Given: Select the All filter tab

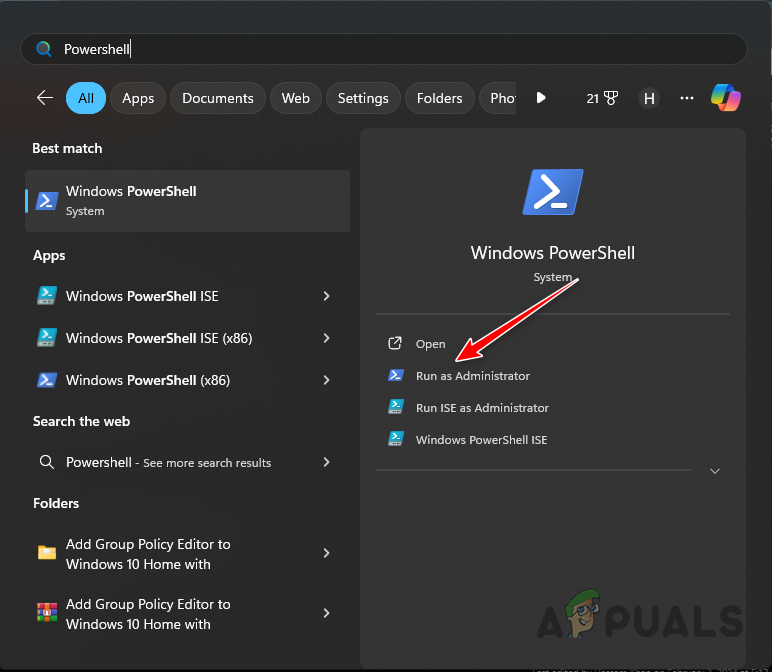Looking at the screenshot, I should [86, 98].
